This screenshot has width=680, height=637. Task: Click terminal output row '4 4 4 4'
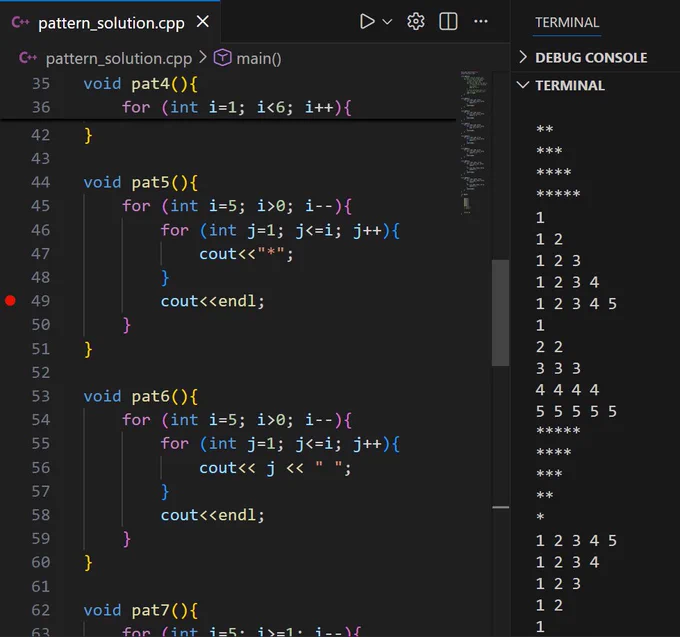[x=567, y=390]
